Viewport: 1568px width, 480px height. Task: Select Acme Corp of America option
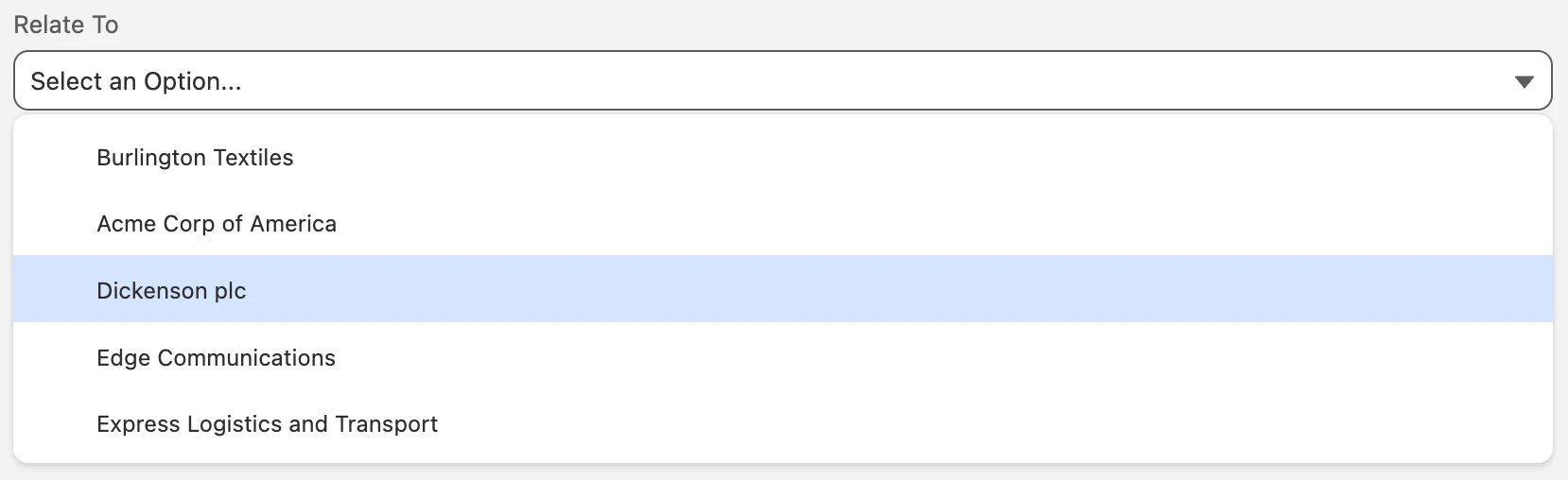point(217,224)
